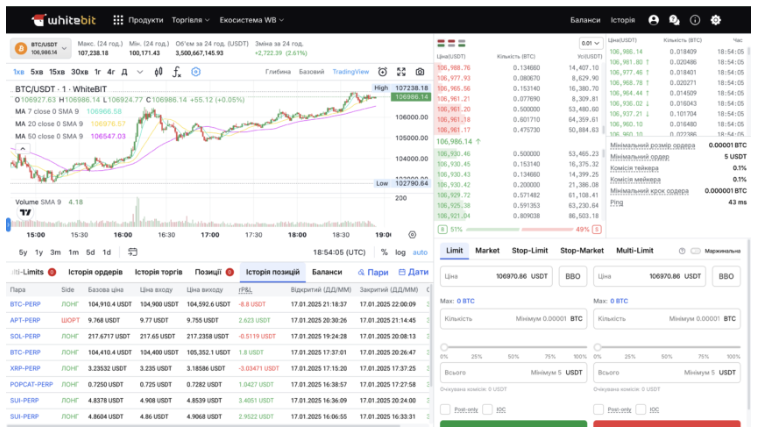Check Post-only box in buy form
Screen dimensions: 760x438
[x=445, y=409]
